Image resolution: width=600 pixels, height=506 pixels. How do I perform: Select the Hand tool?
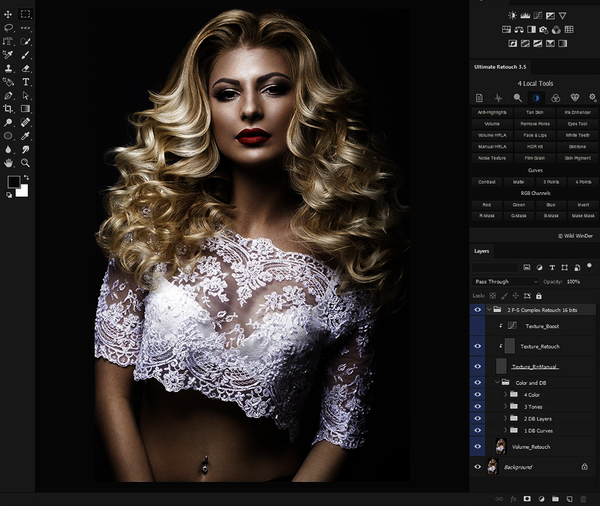click(x=8, y=163)
